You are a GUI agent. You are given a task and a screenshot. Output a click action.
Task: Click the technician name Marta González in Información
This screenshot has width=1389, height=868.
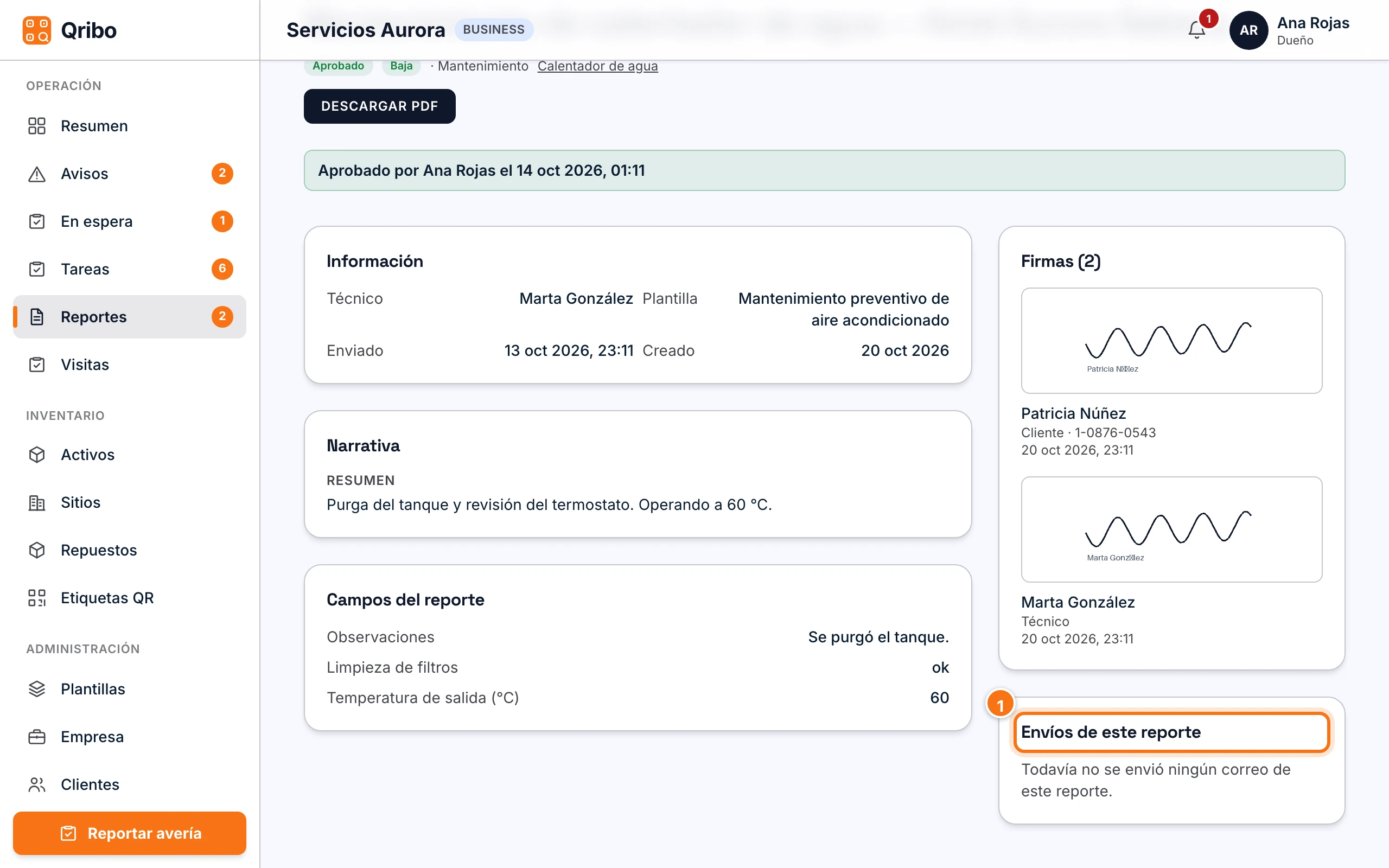click(x=576, y=298)
